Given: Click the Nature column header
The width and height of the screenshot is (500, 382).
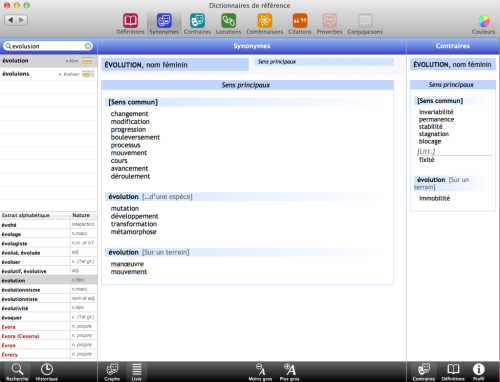Looking at the screenshot, I should (84, 215).
